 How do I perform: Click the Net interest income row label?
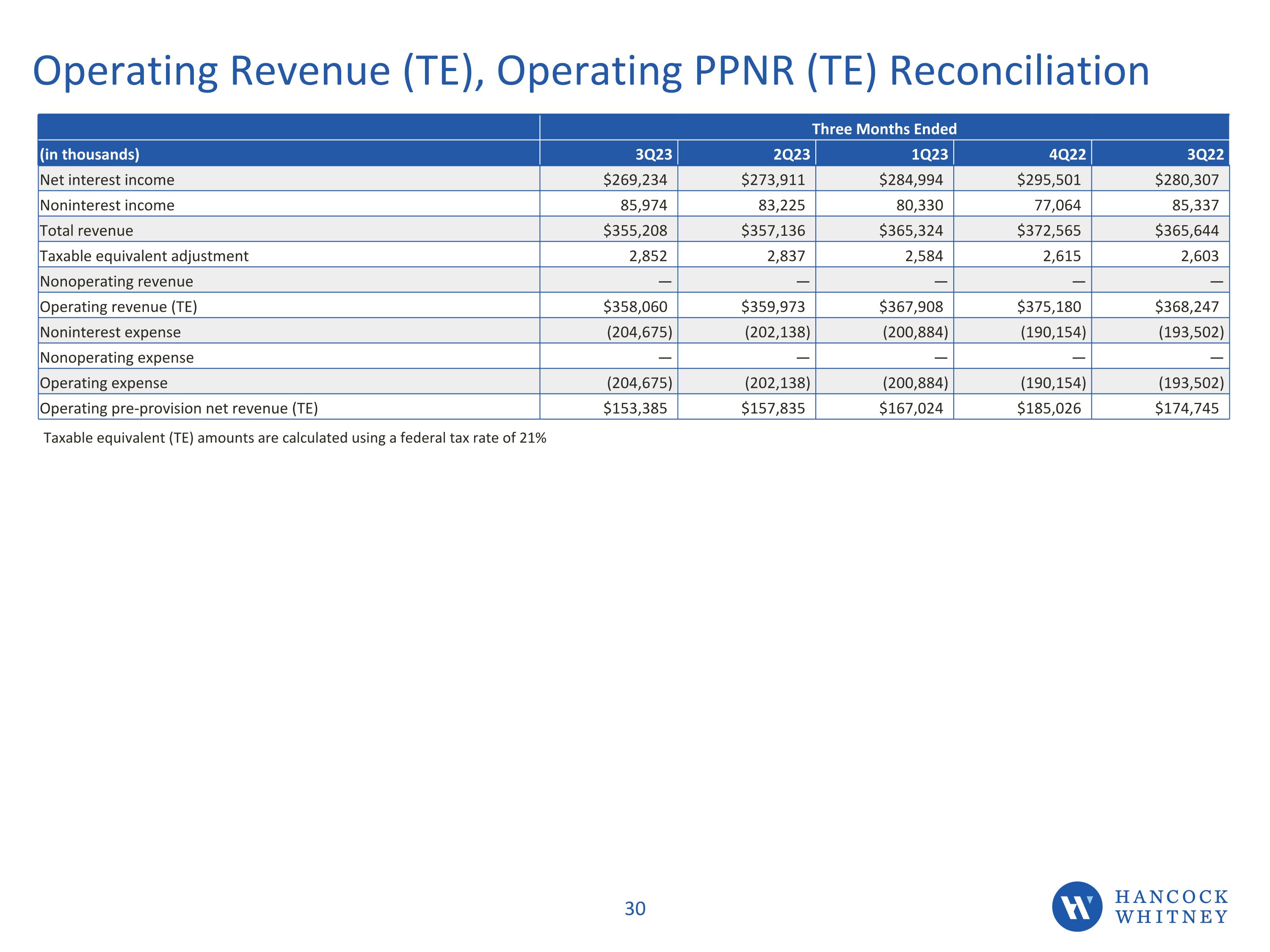(107, 180)
